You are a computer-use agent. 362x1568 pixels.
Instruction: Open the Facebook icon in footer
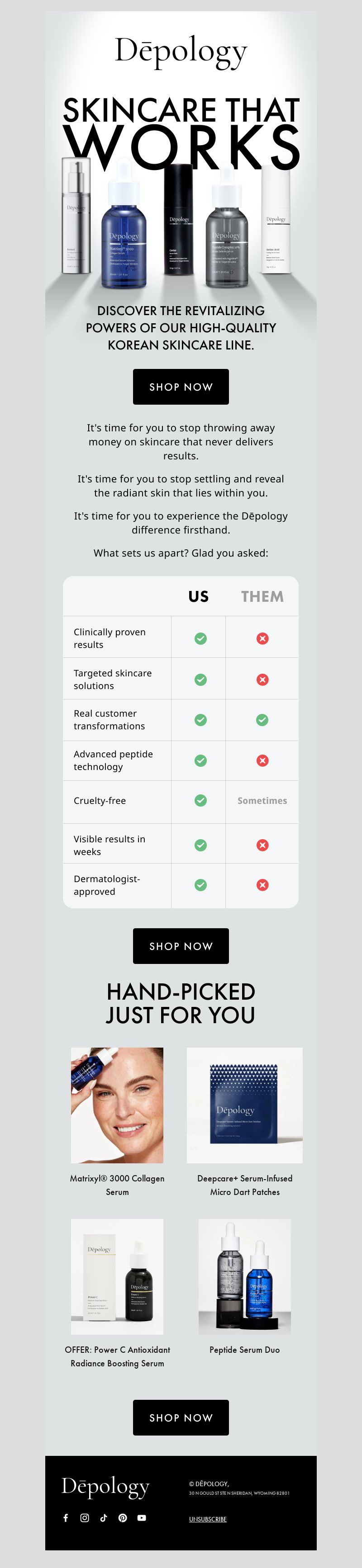66,1517
